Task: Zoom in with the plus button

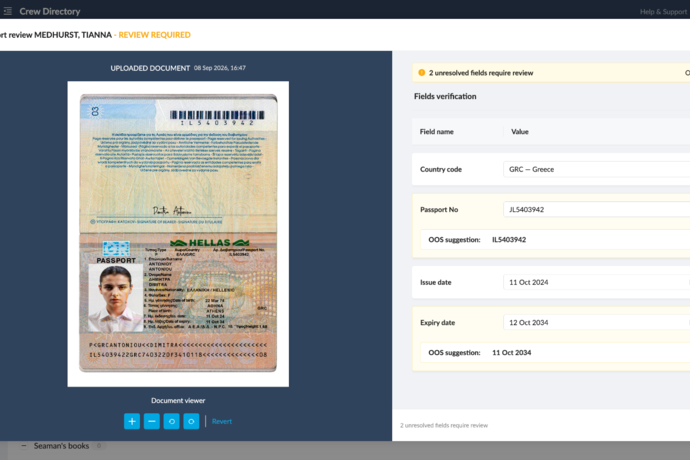Action: (132, 421)
